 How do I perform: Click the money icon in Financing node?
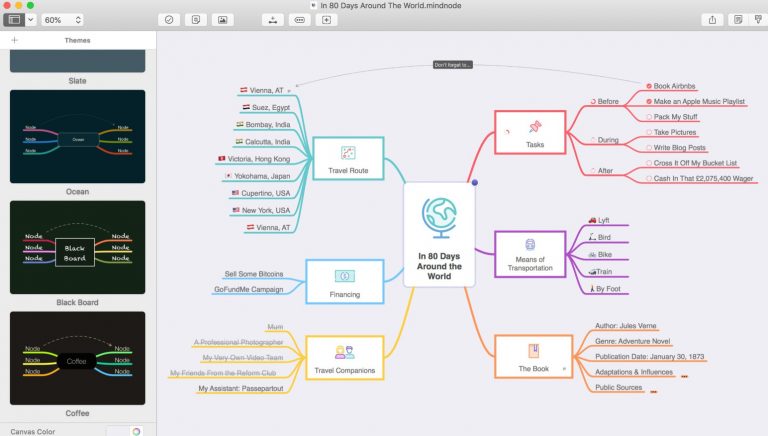coord(344,276)
